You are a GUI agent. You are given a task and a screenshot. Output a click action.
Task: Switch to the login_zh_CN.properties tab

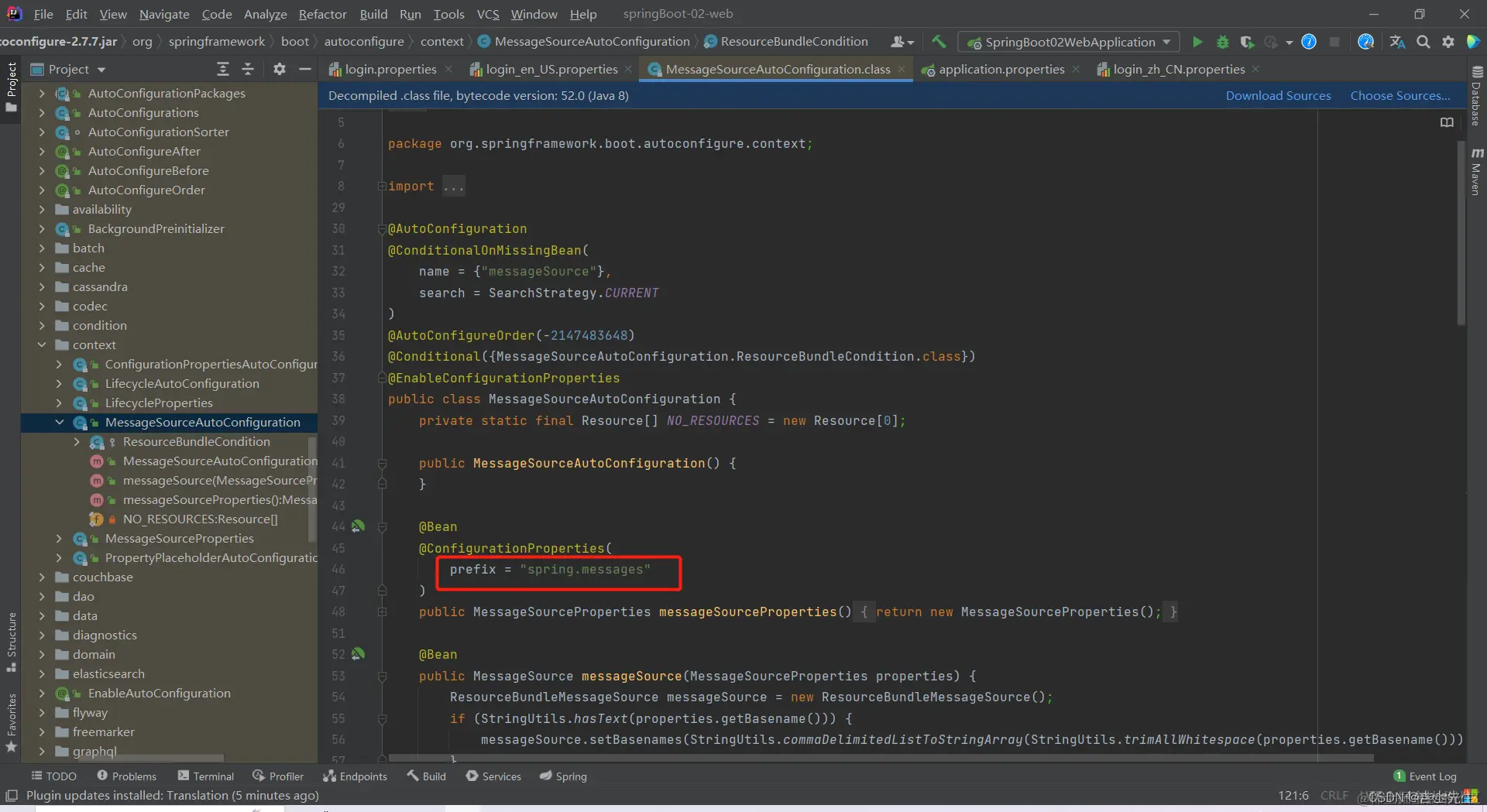[1178, 70]
